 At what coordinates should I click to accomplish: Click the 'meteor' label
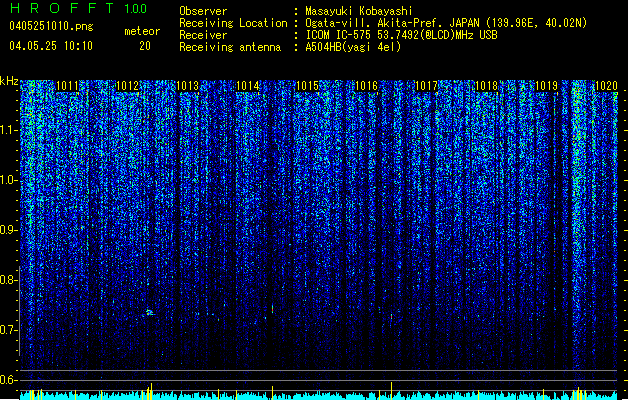[142, 31]
